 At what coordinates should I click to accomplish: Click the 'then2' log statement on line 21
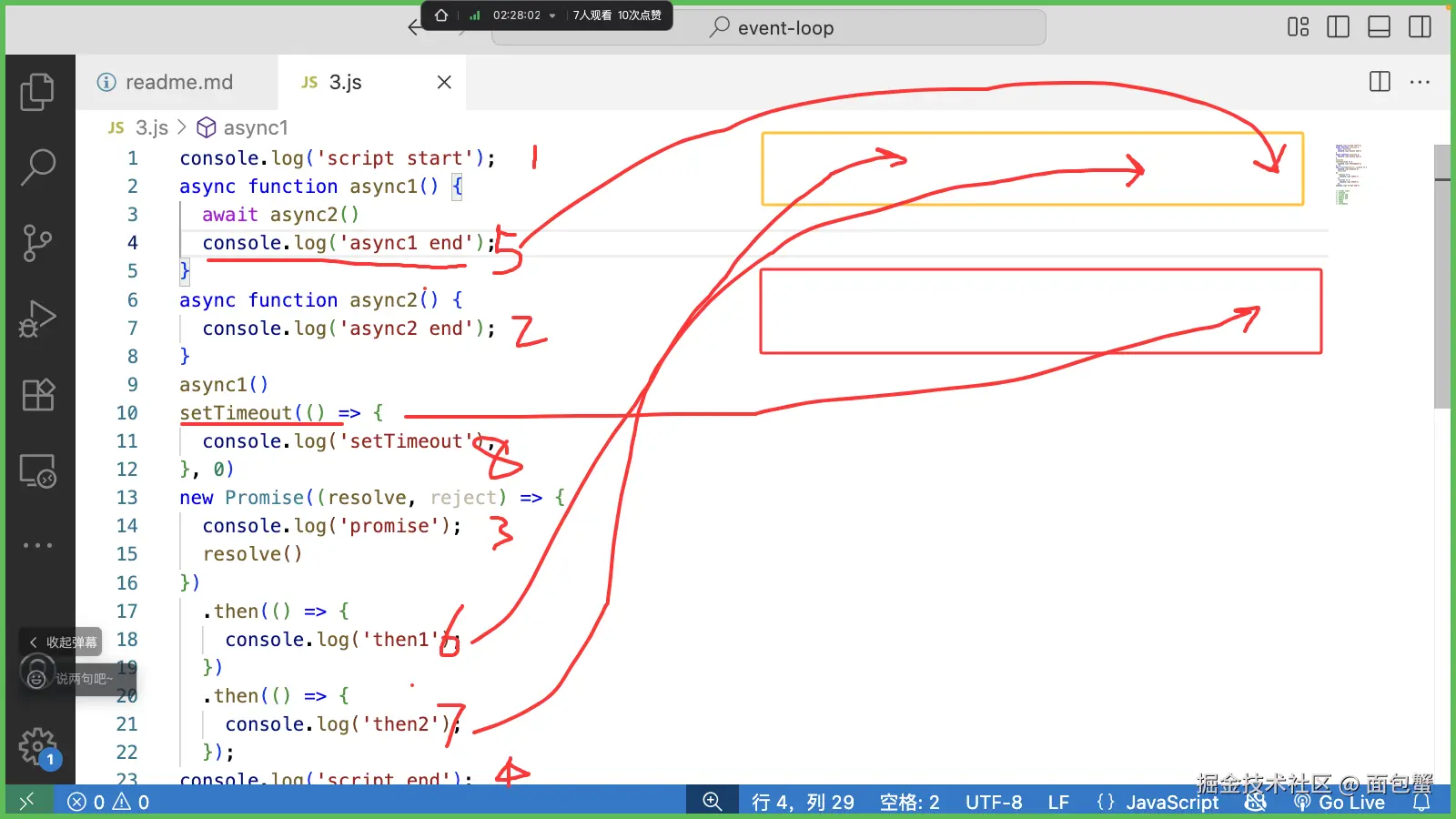(344, 724)
